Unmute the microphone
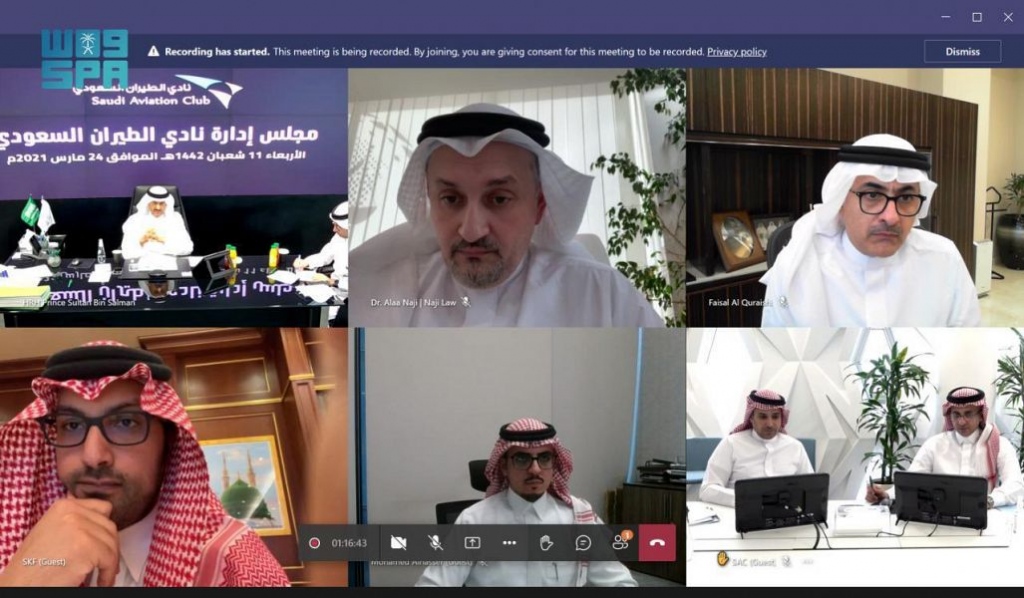The image size is (1024, 598). point(435,543)
